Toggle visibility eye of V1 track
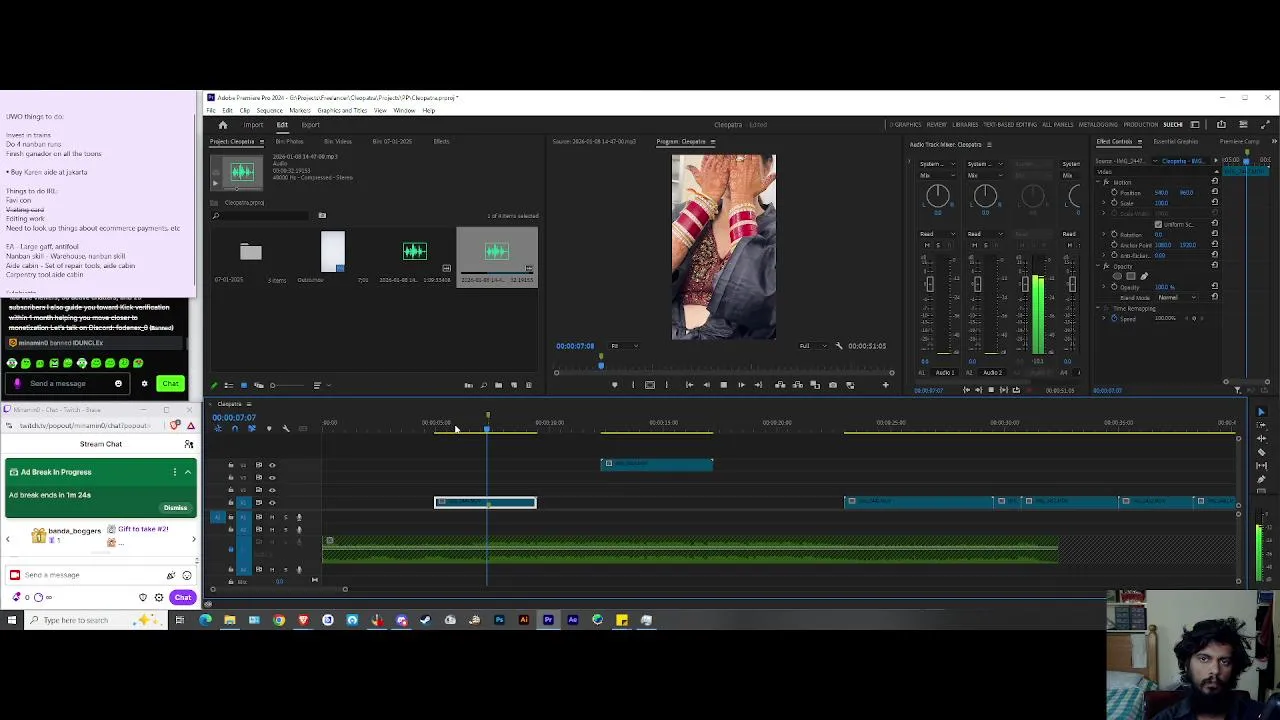Screen dimensions: 1280x720 272,503
